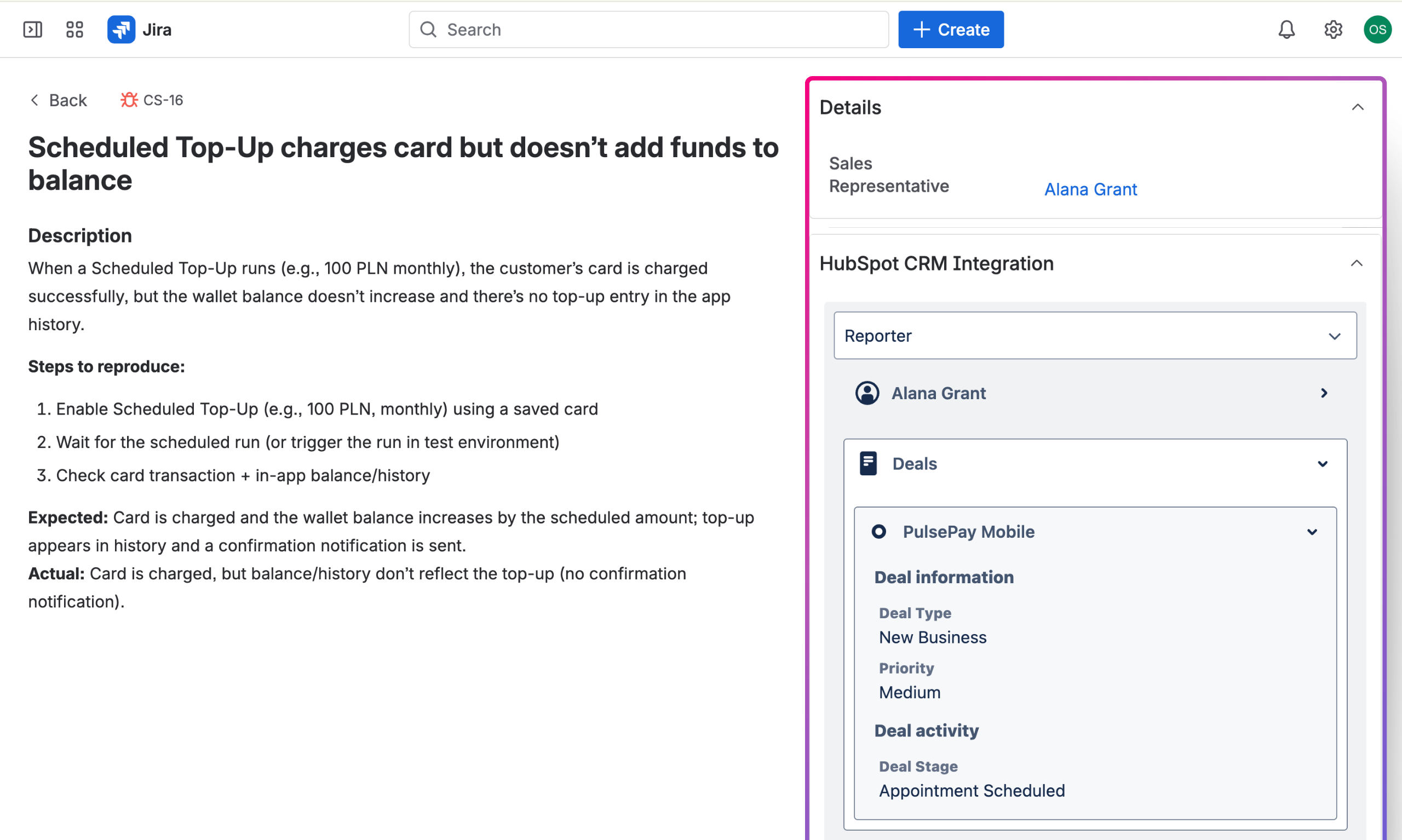
Task: Collapse the Deals section chevron
Action: click(x=1322, y=464)
